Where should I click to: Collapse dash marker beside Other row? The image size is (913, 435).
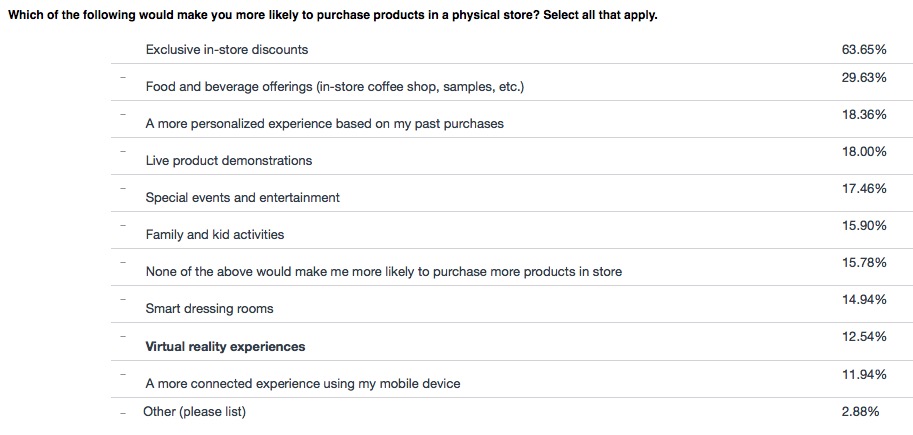[122, 413]
